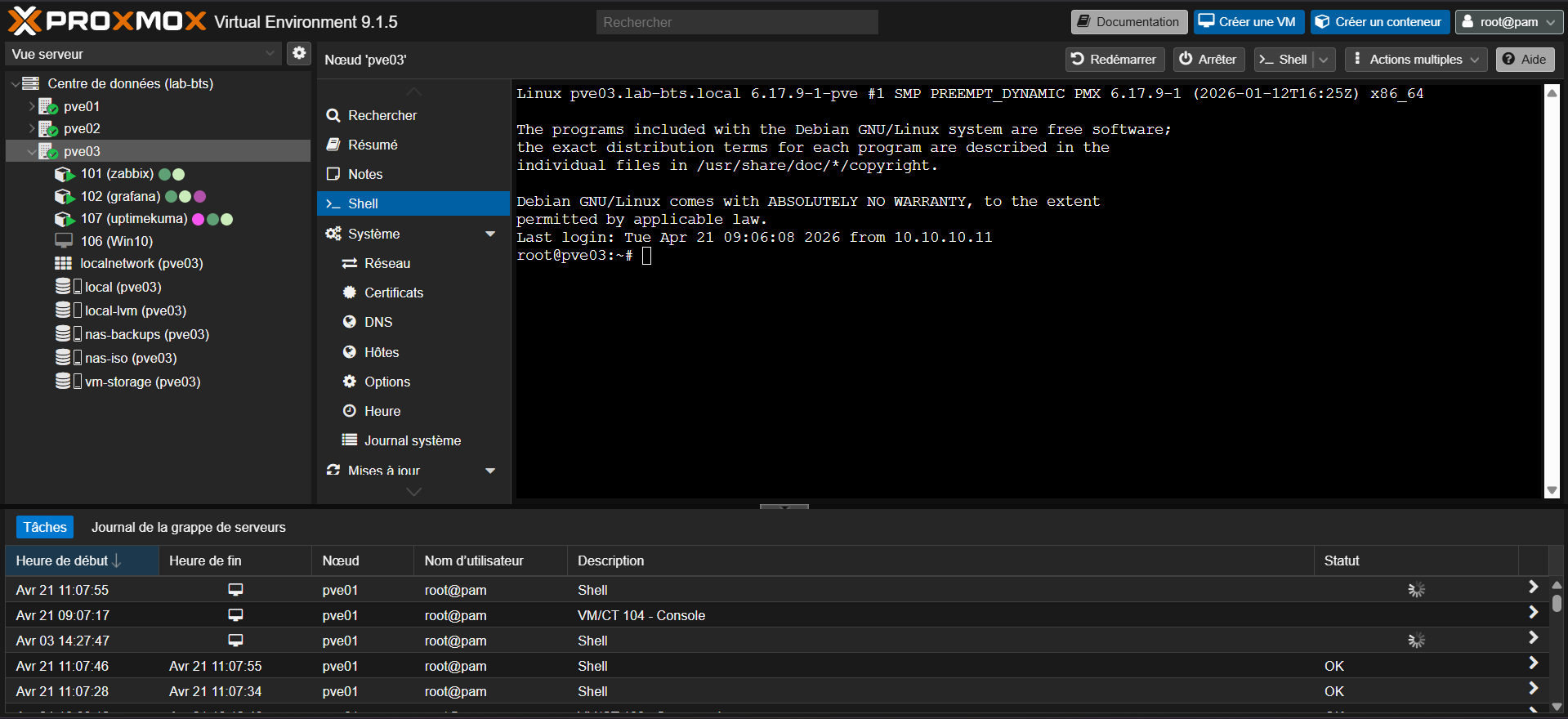Select the 107 (uptimekuma) container icon
This screenshot has height=719, width=1568.
tap(65, 219)
